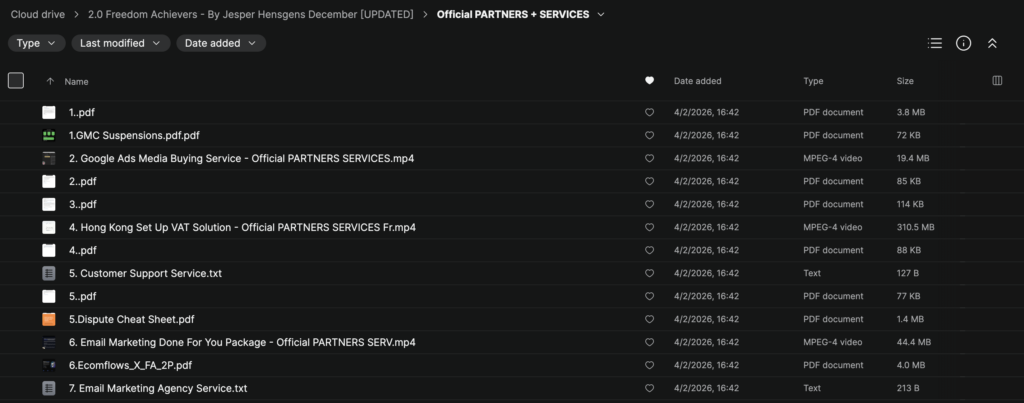Click Official PARTNERS + SERVICES breadcrumb
Screen dimensions: 1024x403
pyautogui.click(x=513, y=14)
